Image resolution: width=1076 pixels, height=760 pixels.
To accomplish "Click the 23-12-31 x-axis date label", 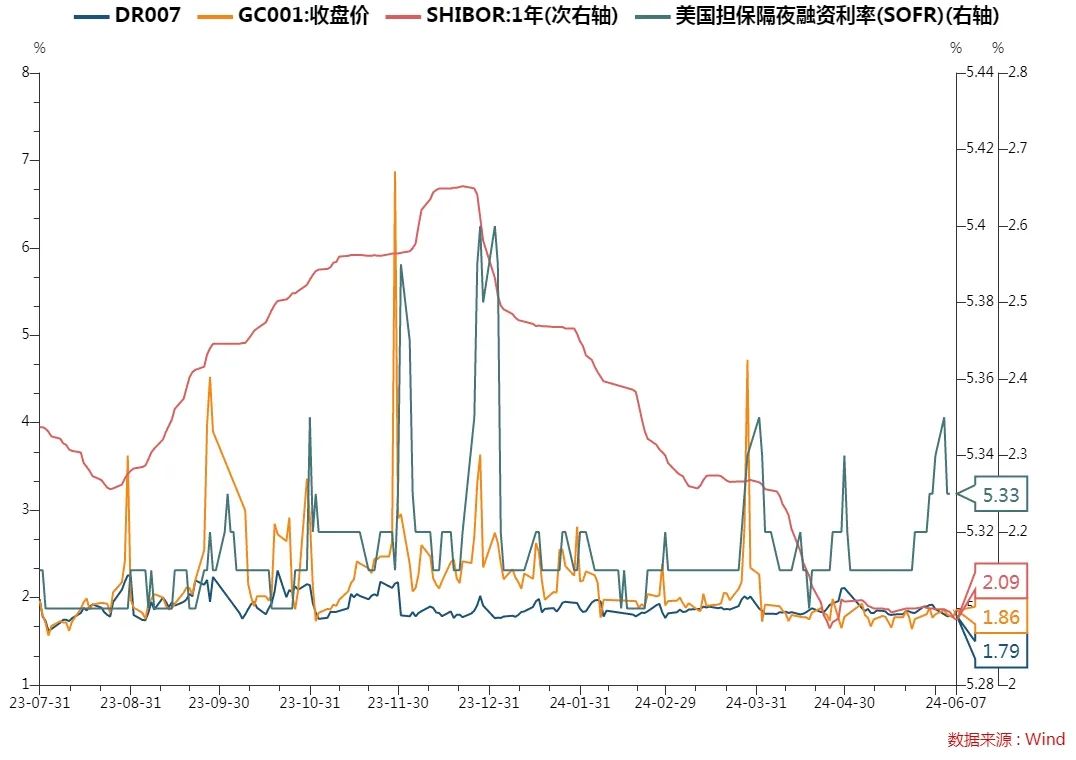I will (489, 702).
